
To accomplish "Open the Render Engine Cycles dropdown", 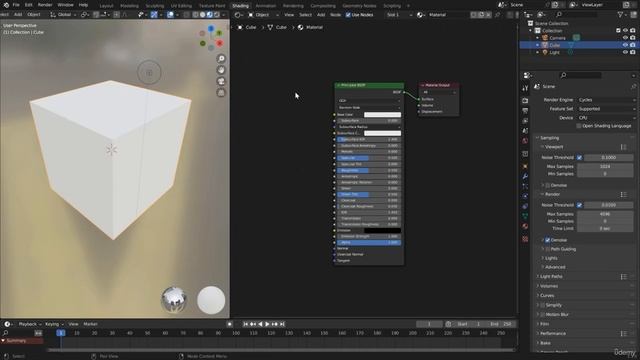I will pyautogui.click(x=607, y=100).
